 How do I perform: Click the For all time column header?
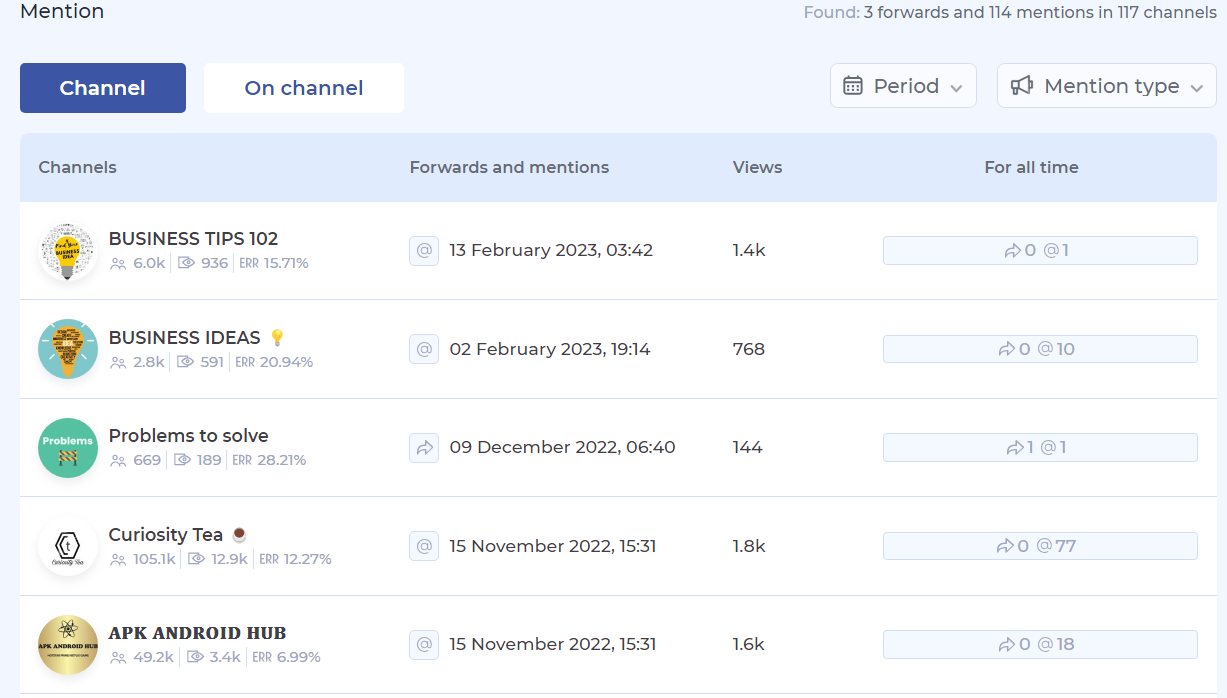1031,167
